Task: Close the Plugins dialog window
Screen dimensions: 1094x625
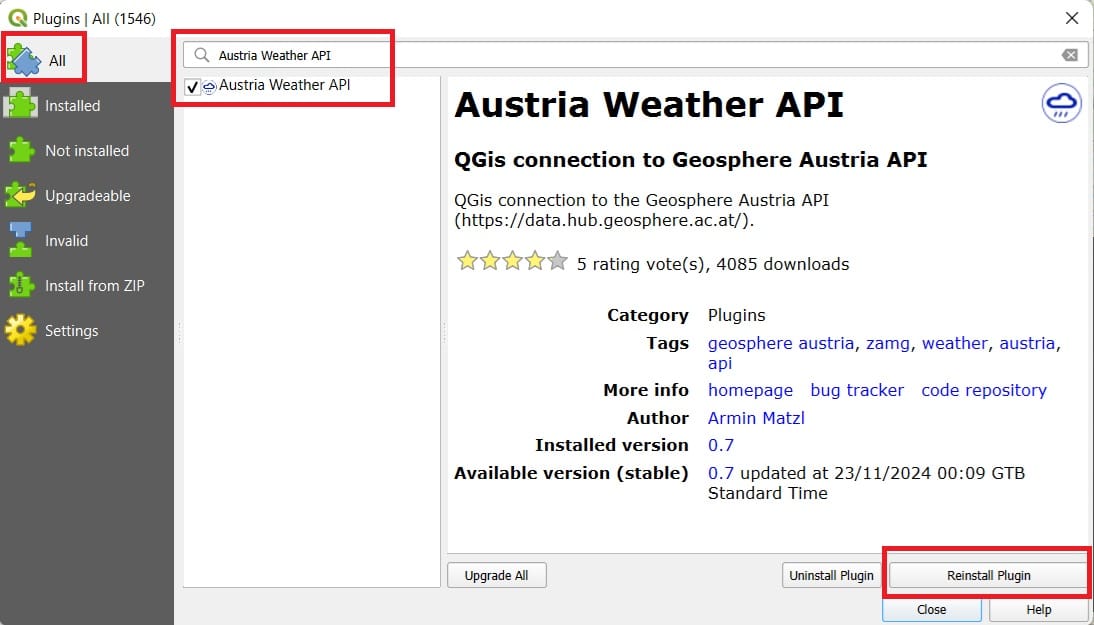Action: [x=1072, y=18]
